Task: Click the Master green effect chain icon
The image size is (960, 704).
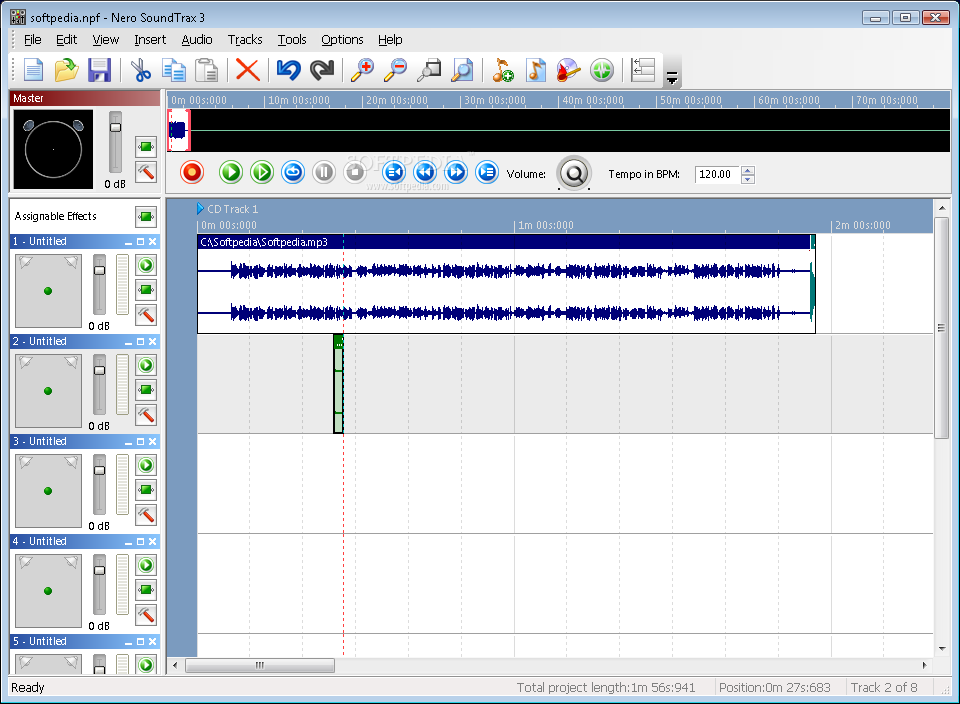Action: (x=146, y=146)
